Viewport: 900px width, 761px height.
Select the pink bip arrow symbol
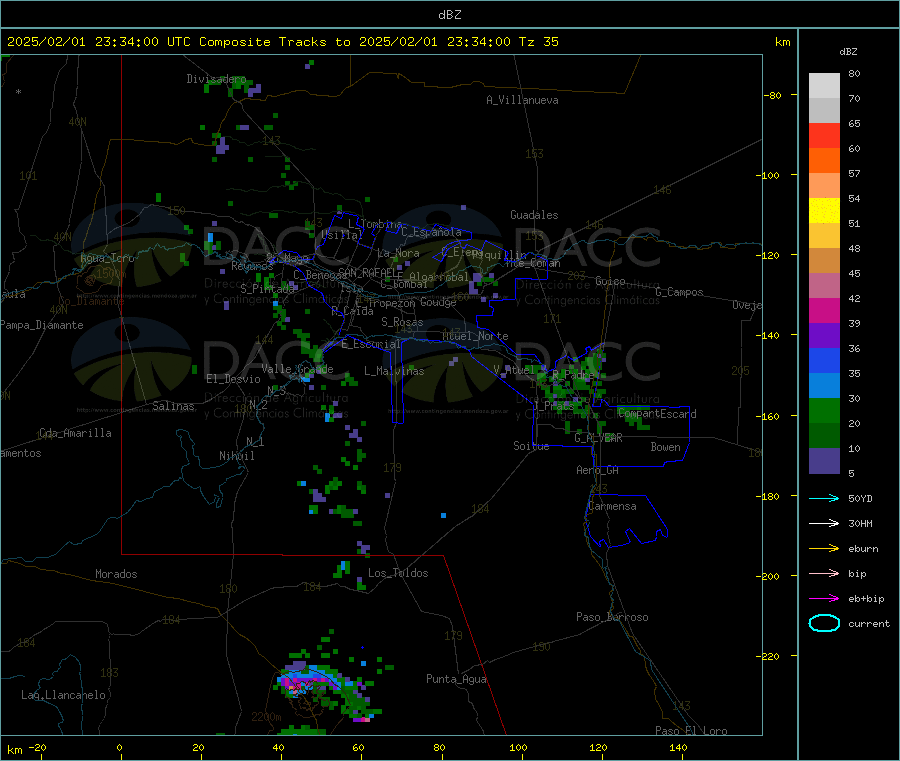tap(824, 573)
